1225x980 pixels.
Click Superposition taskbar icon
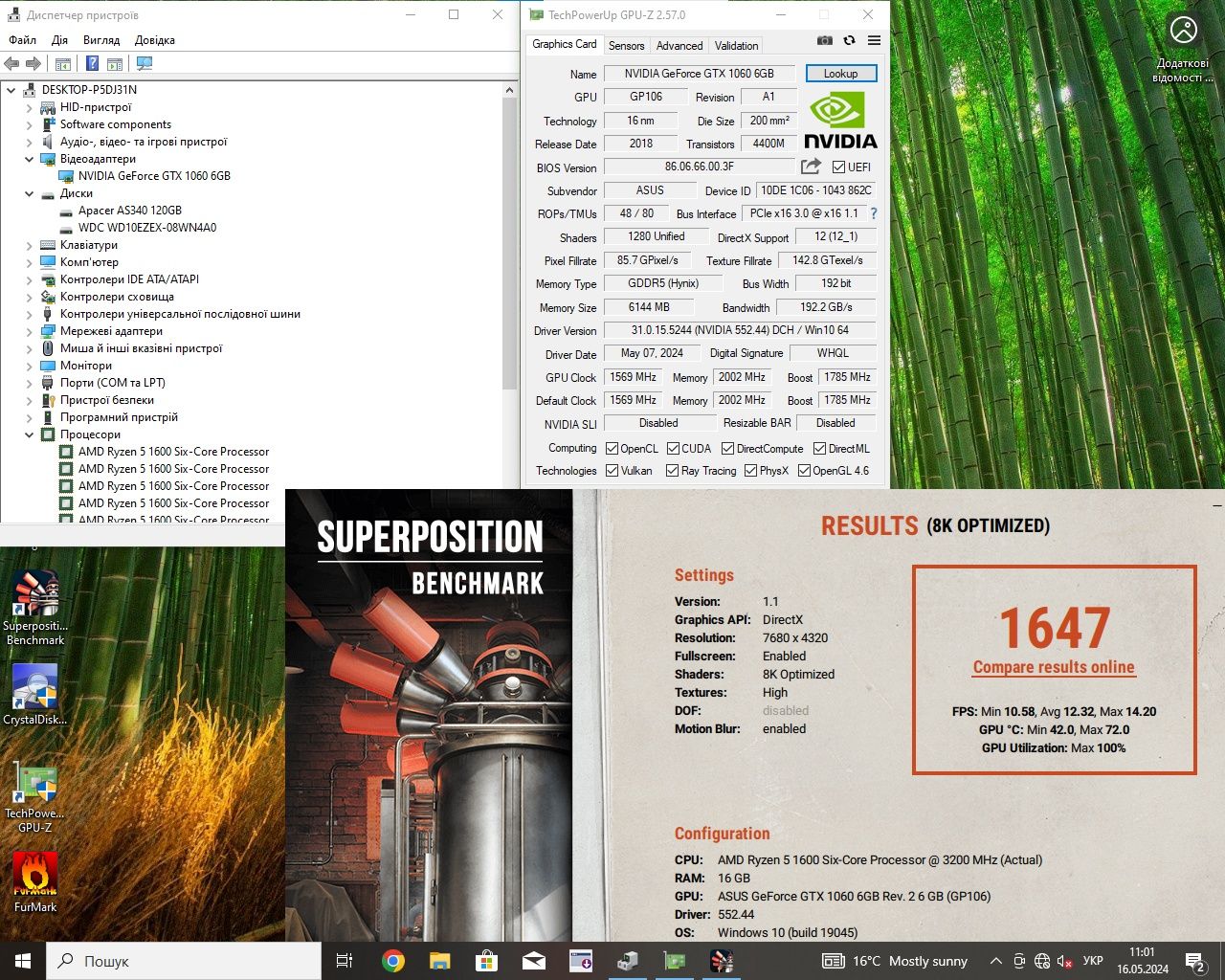point(722,961)
